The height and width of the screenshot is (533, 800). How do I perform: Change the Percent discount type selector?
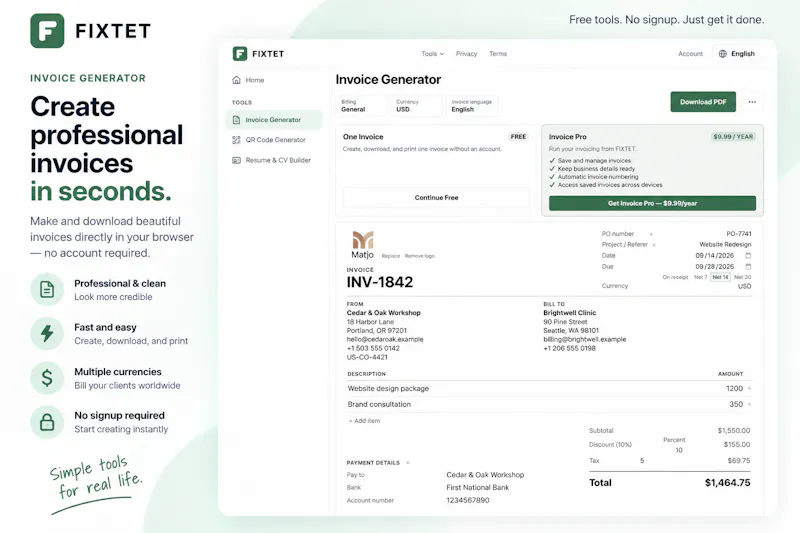pos(674,440)
